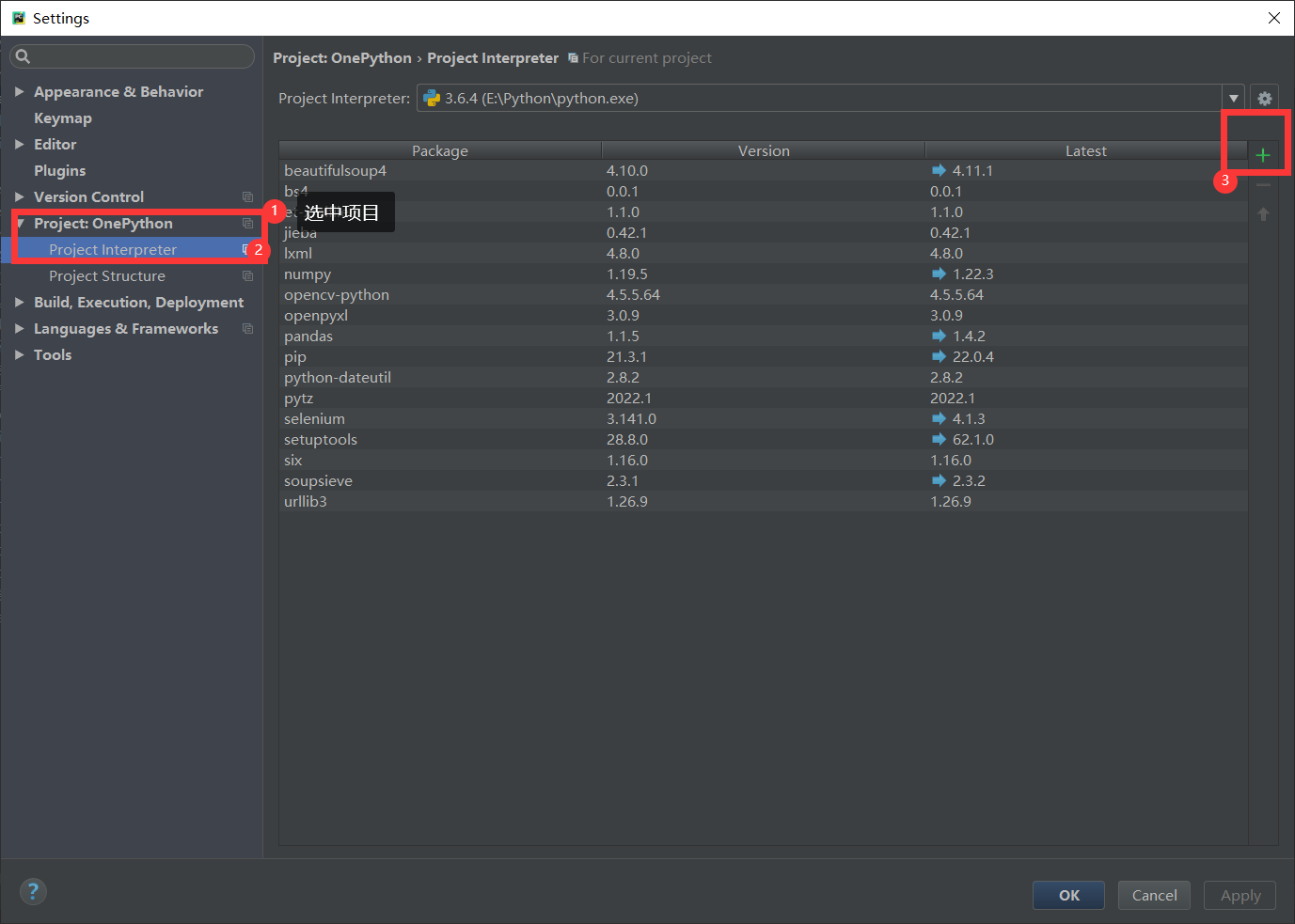
Task: Click the update arrow for beautifulsoup4
Action: [x=939, y=170]
